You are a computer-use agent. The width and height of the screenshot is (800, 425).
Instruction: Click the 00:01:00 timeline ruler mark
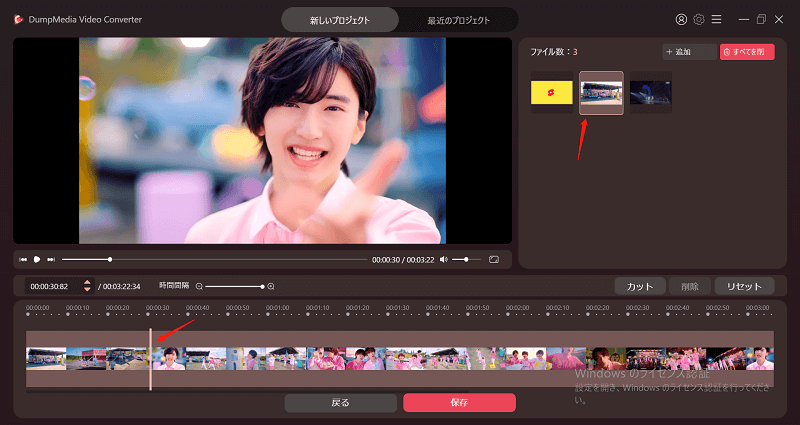click(278, 308)
